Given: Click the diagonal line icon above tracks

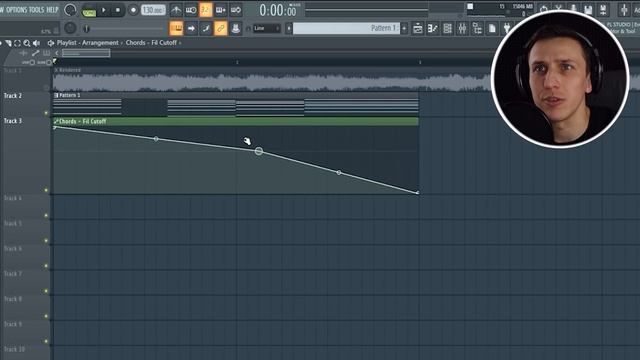Looking at the screenshot, I should [36, 53].
